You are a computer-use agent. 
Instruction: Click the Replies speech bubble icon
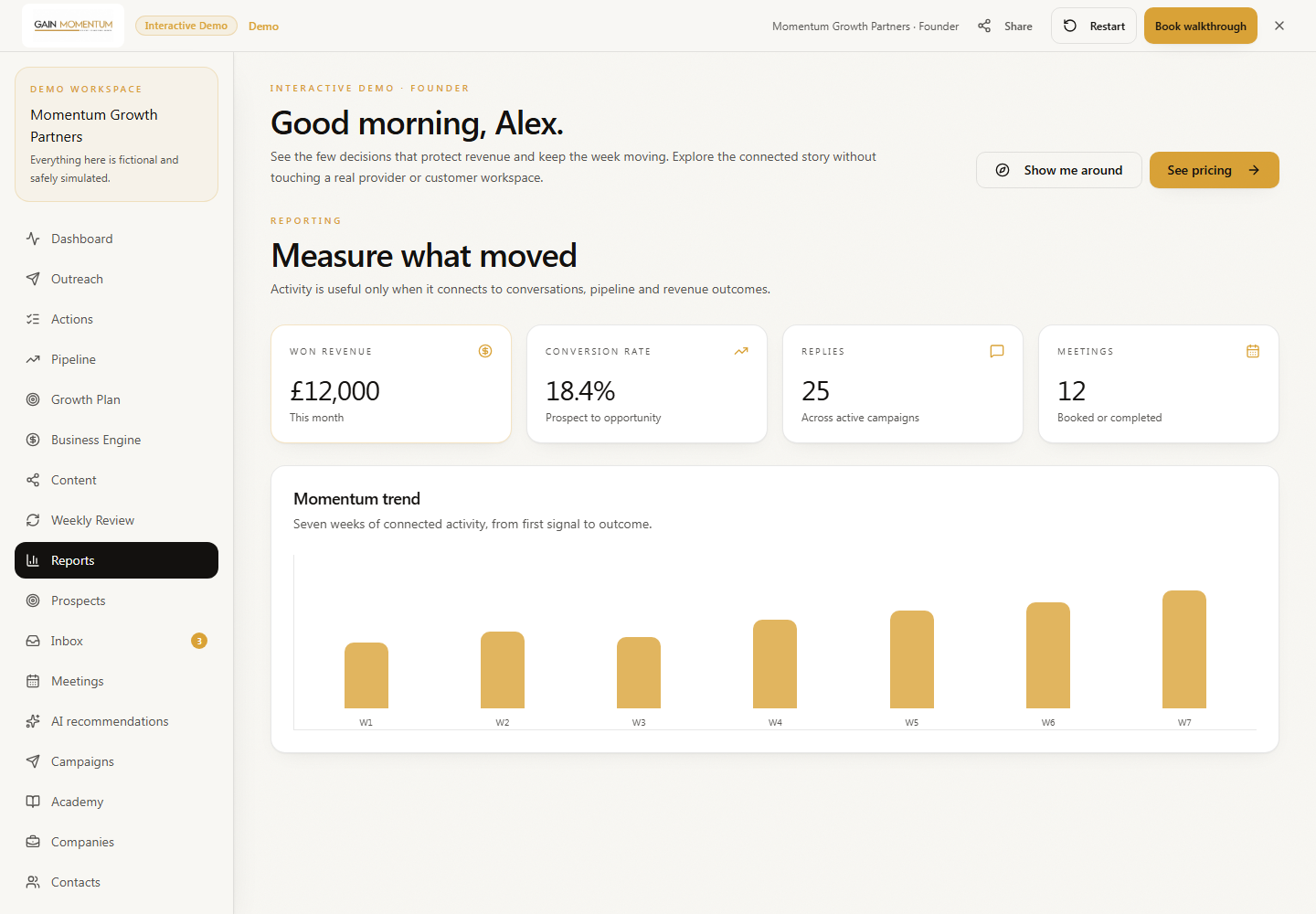click(997, 351)
